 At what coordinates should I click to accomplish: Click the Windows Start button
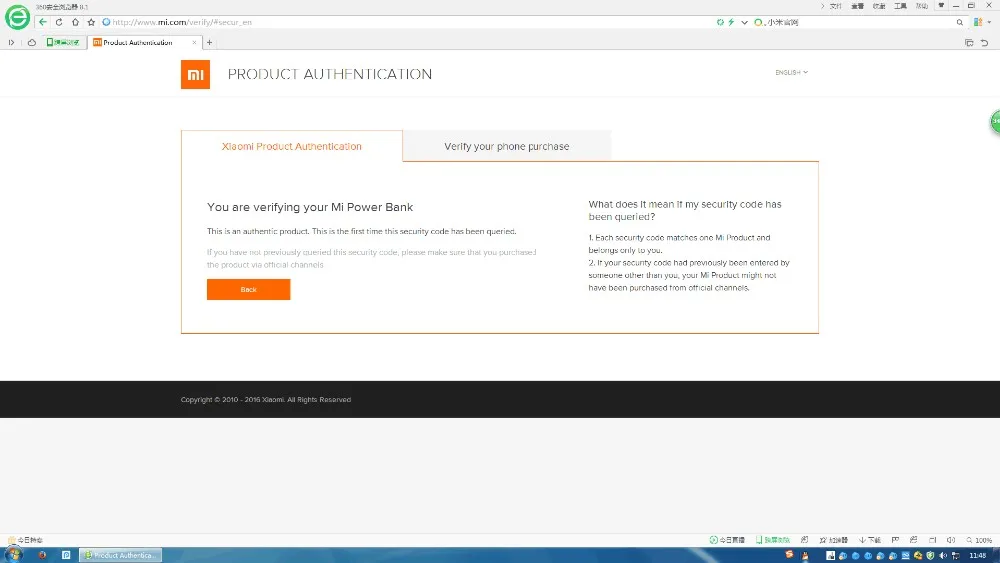[x=13, y=555]
